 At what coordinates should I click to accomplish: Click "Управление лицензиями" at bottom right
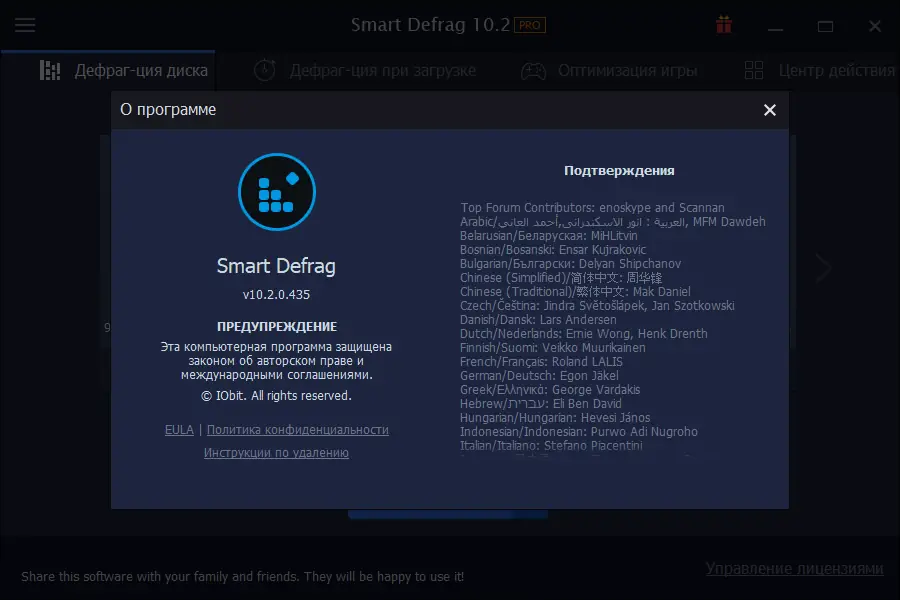pyautogui.click(x=793, y=567)
